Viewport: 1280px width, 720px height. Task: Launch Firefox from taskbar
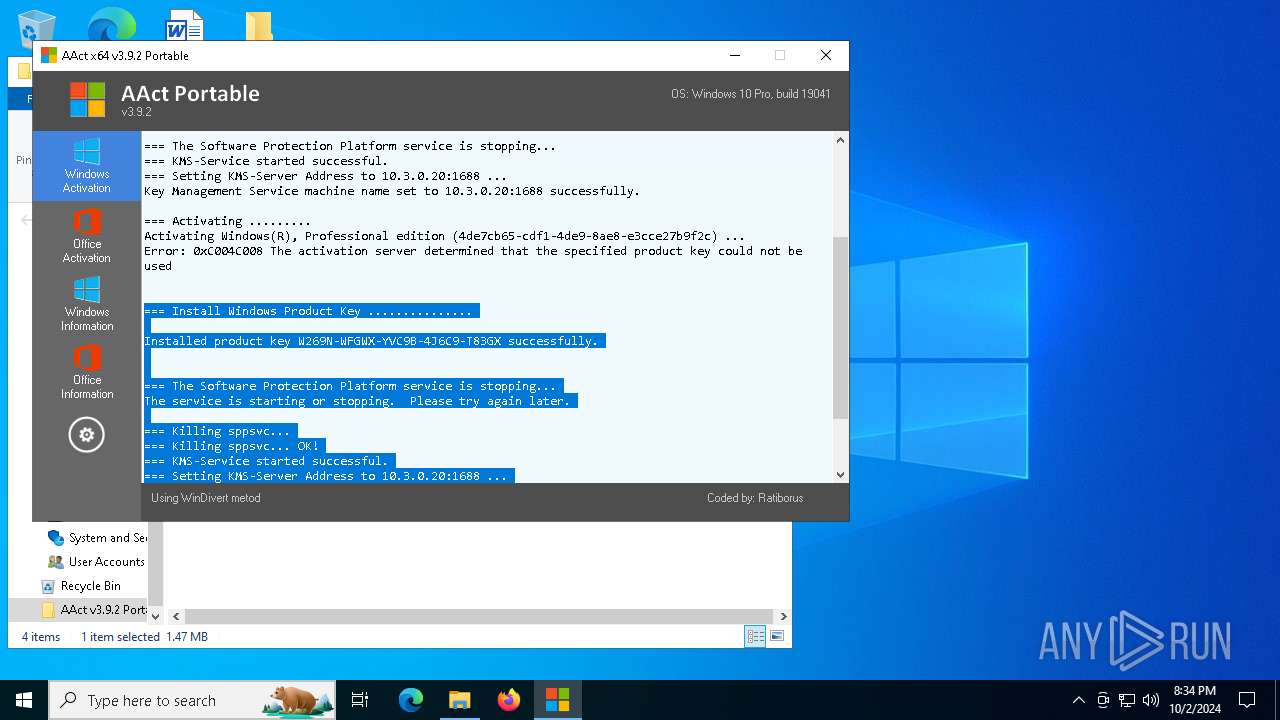[509, 700]
